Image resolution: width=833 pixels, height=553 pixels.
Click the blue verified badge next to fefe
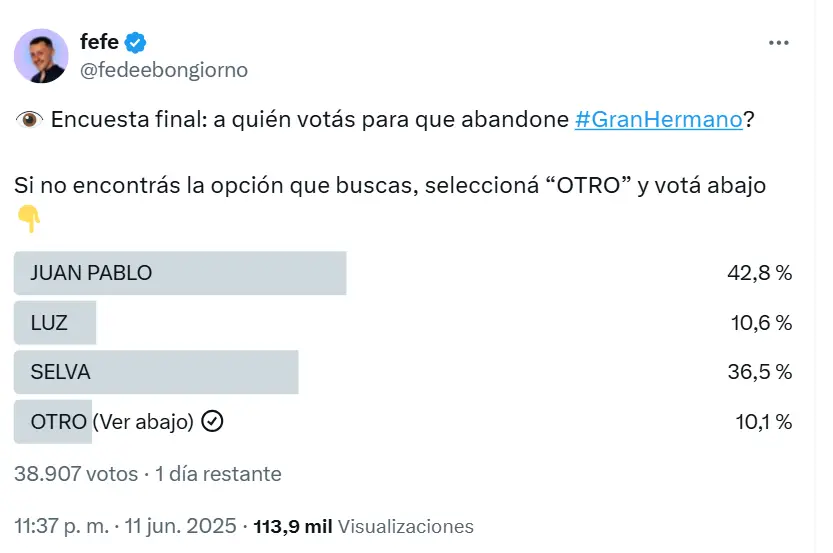click(135, 42)
